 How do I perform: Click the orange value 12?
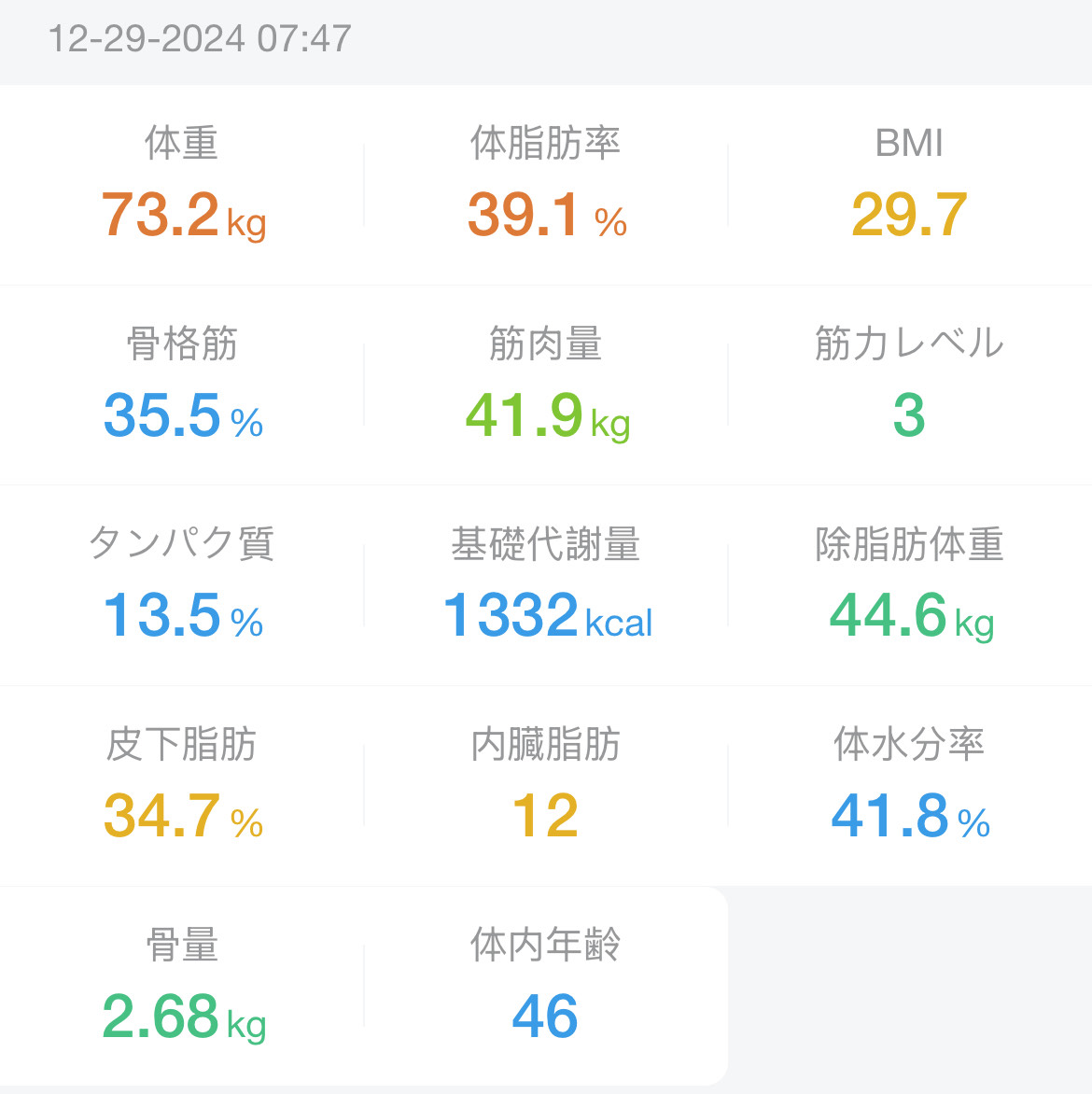(x=546, y=815)
